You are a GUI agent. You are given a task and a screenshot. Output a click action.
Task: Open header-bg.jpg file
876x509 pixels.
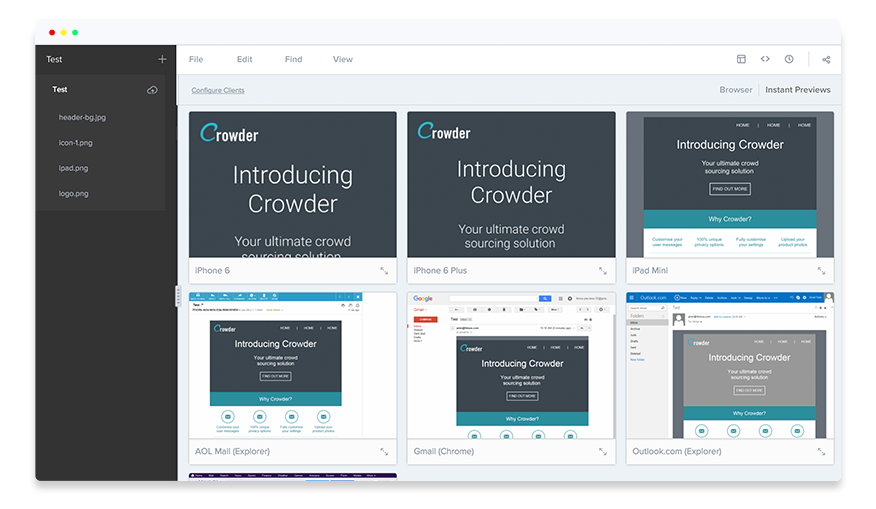pyautogui.click(x=82, y=117)
